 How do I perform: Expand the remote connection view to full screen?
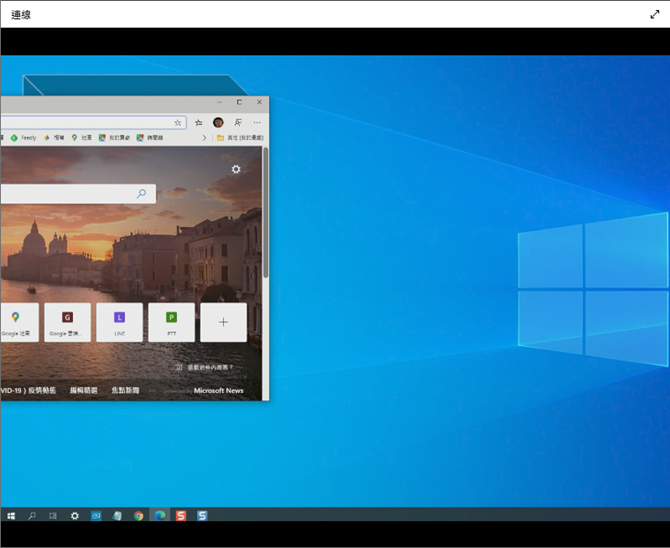[x=654, y=15]
